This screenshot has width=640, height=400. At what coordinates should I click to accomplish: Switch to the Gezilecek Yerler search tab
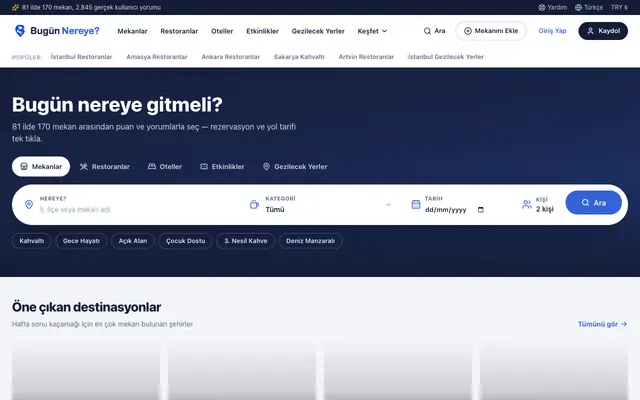pyautogui.click(x=295, y=167)
